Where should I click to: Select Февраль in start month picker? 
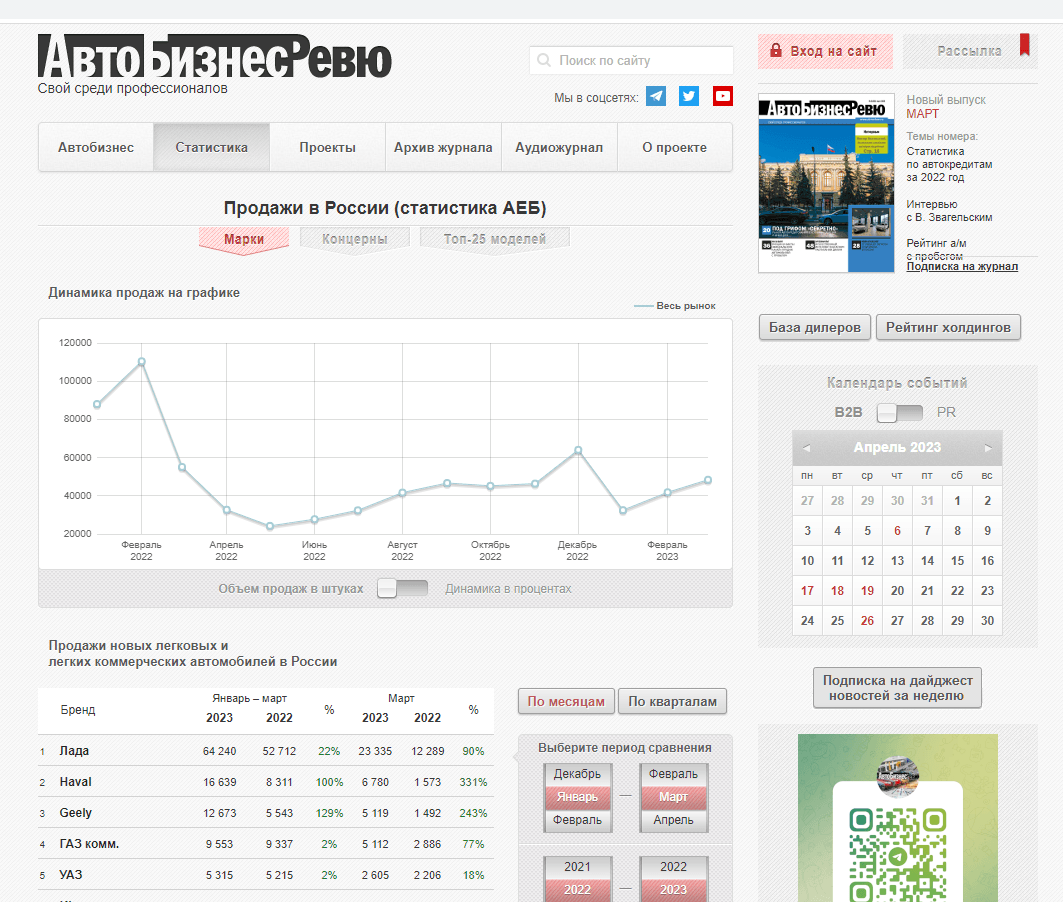point(578,820)
